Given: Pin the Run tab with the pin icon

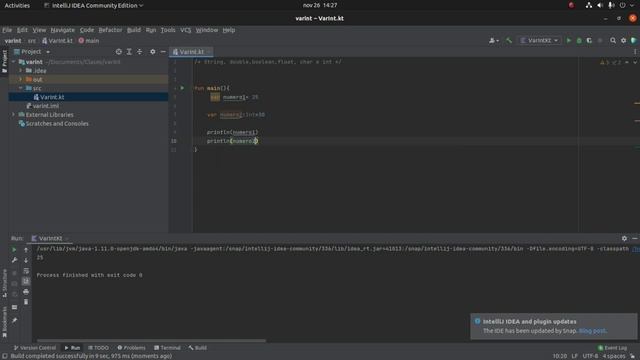Looking at the screenshot, I should [x=14, y=320].
